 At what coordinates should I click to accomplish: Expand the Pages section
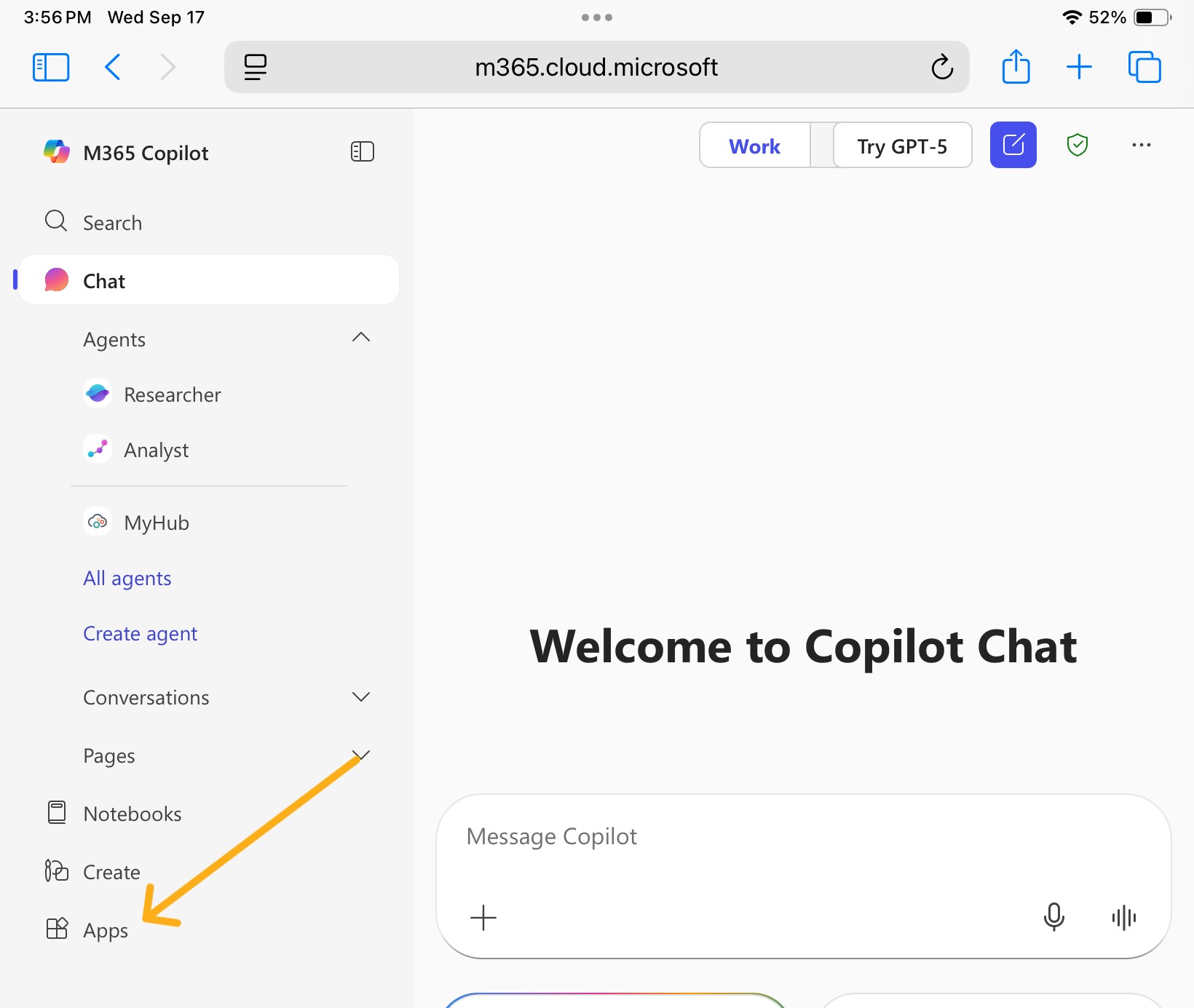click(x=361, y=755)
